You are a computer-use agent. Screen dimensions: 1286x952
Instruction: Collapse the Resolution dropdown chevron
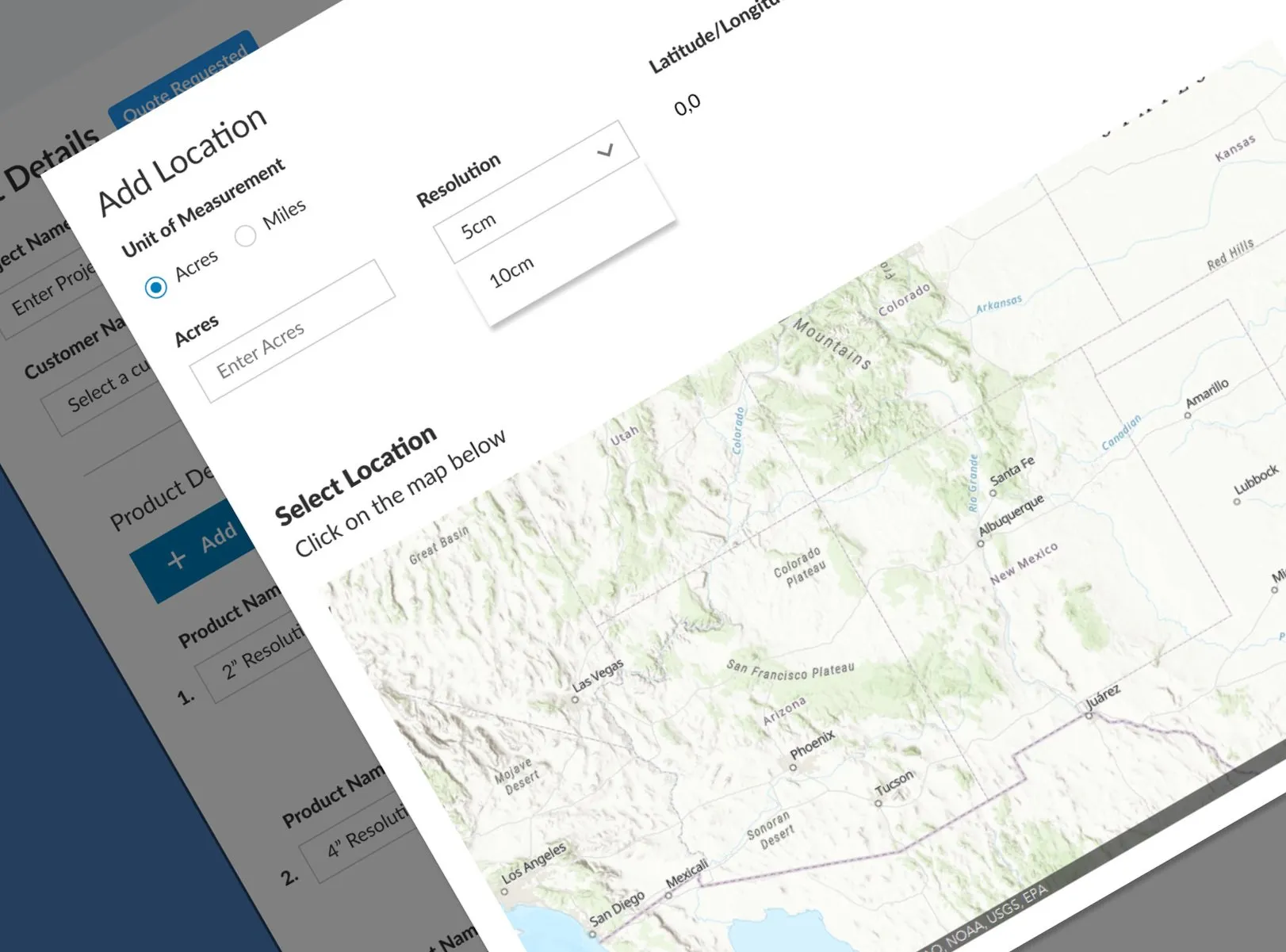pos(606,150)
